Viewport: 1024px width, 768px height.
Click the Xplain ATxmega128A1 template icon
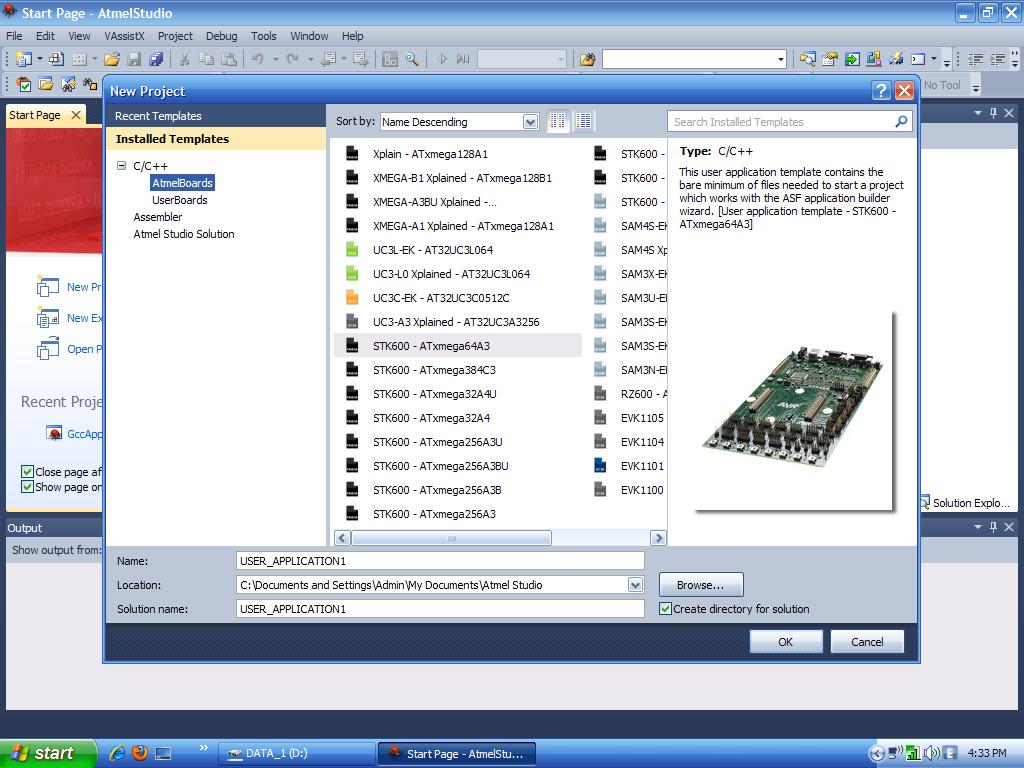coord(351,154)
